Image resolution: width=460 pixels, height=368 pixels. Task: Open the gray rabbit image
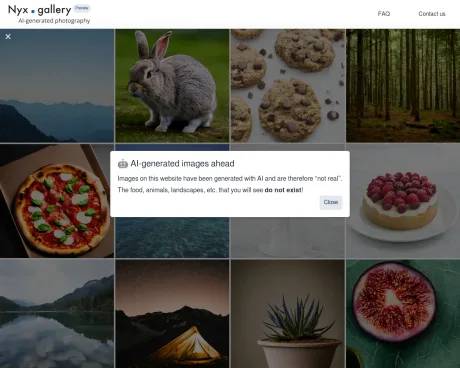172,86
